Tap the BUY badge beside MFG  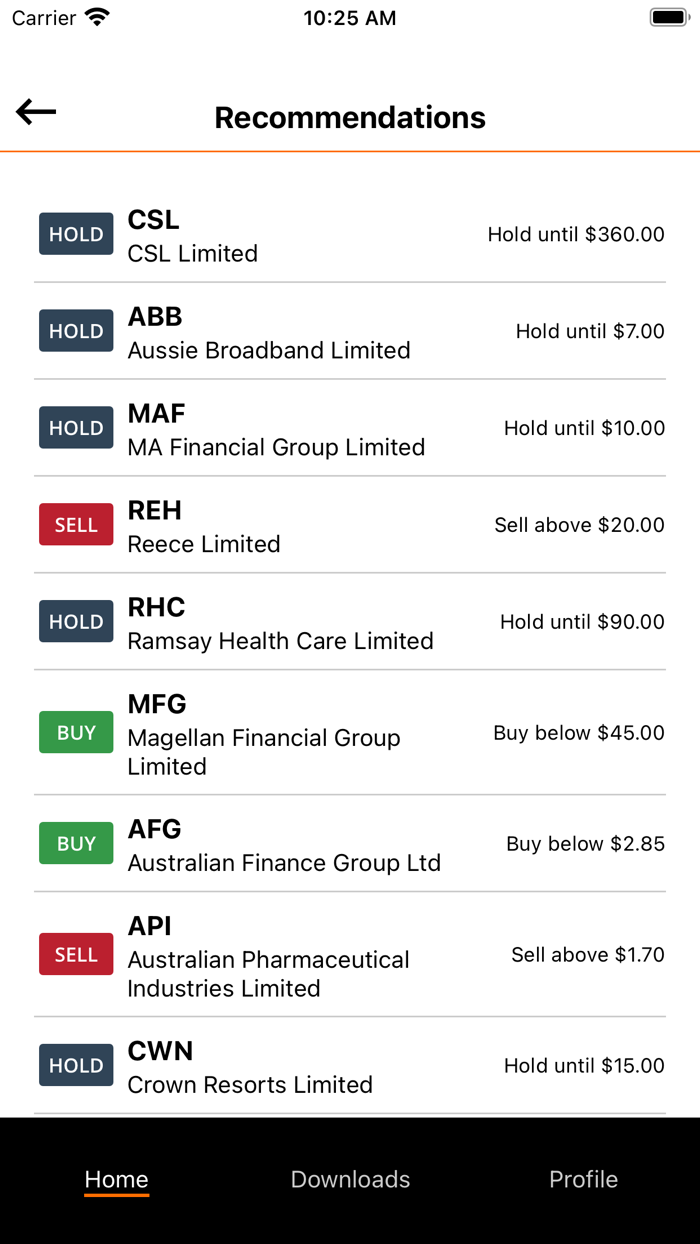76,733
